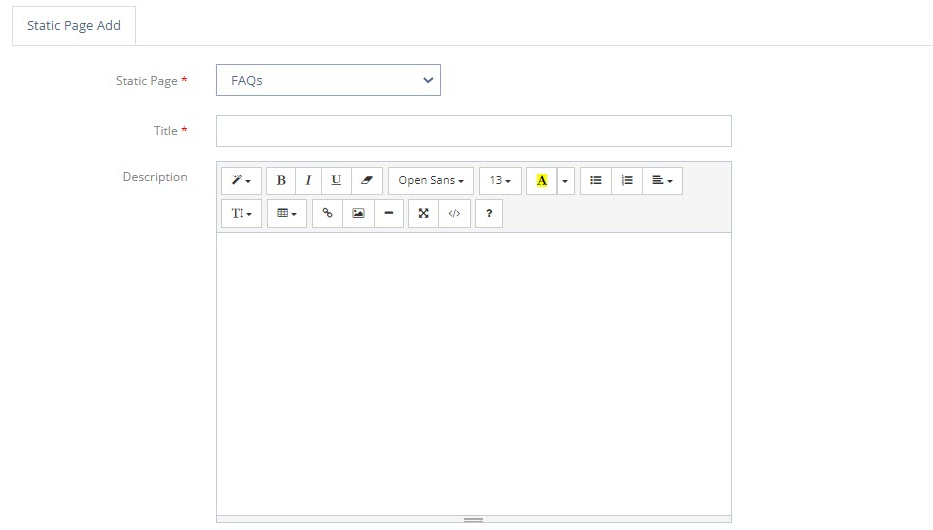Image resolution: width=933 pixels, height=530 pixels.
Task: Switch to code view
Action: 454,214
